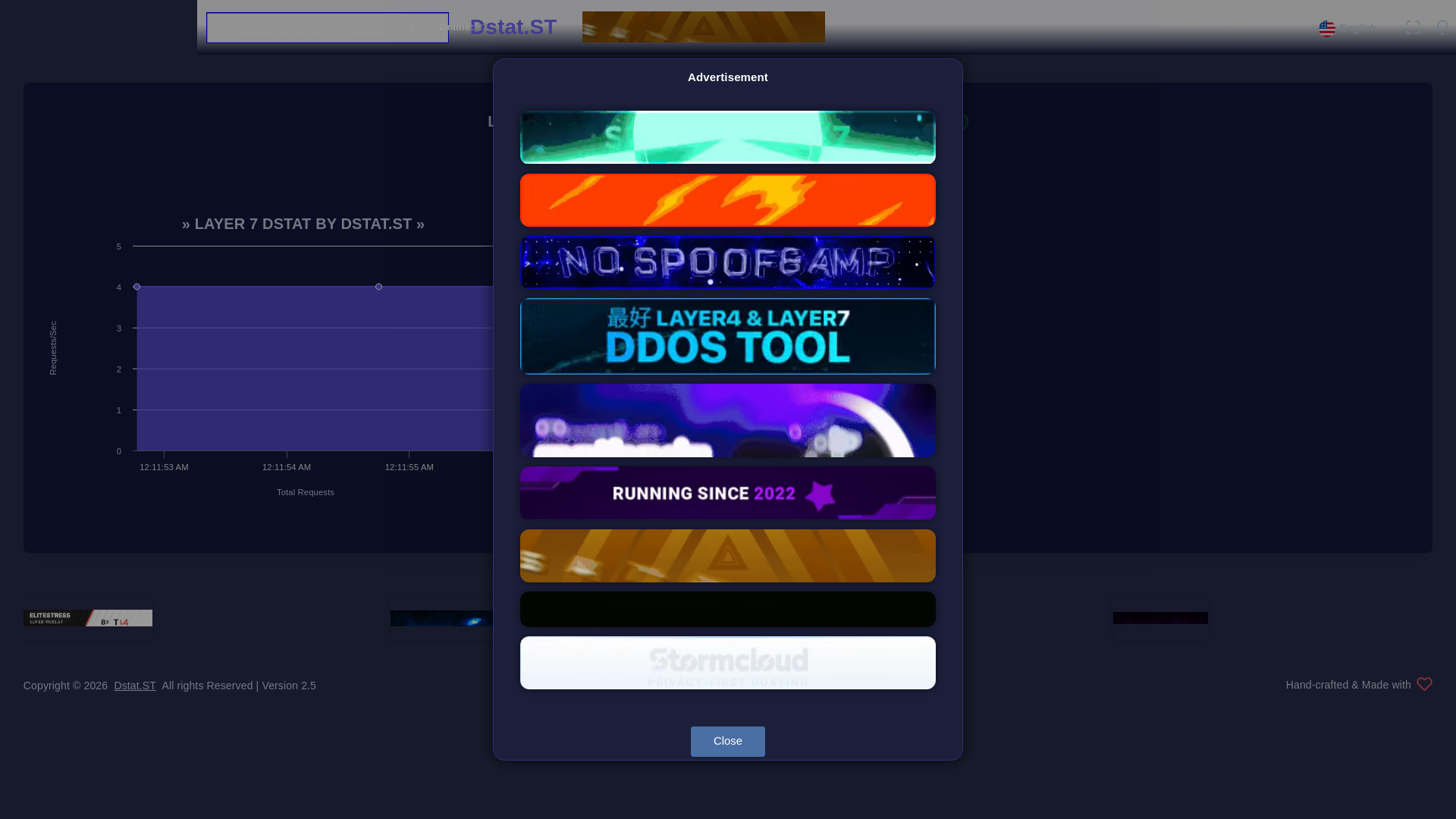Open the Dstat.ST footer link
1456x819 pixels.
pyautogui.click(x=135, y=686)
